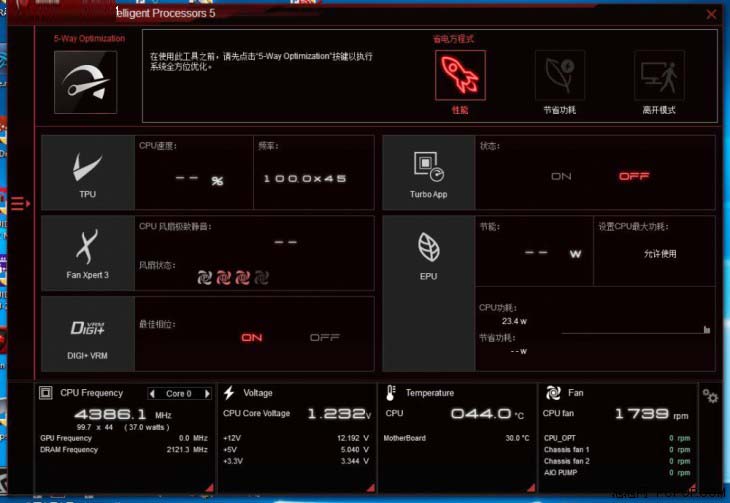Click the CPU fan extreme quiet readout
730x503 pixels.
tap(285, 242)
